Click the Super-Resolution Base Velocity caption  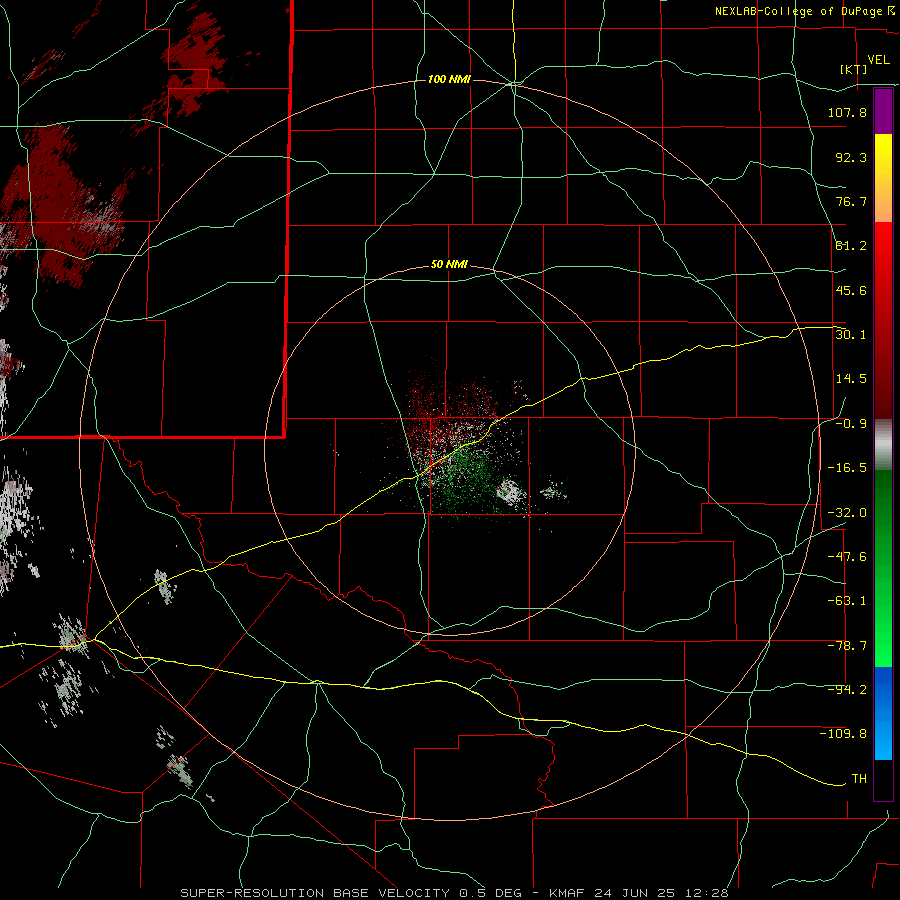454,893
